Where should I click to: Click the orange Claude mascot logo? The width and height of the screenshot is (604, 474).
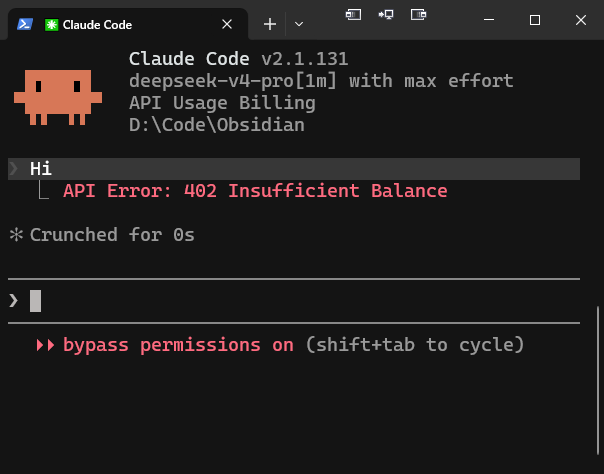pos(58,97)
